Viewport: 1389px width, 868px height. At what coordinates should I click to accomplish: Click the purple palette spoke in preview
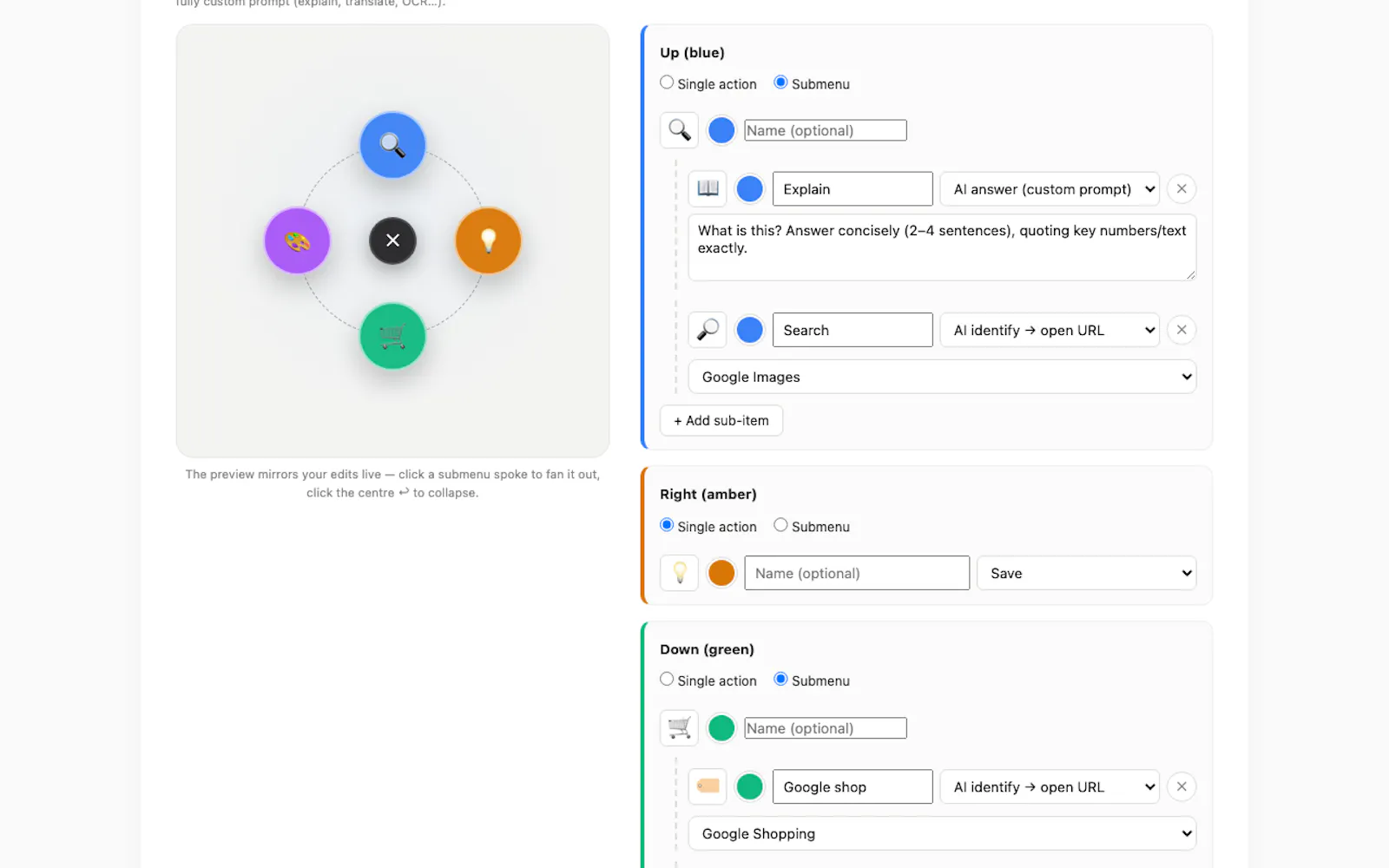coord(297,240)
